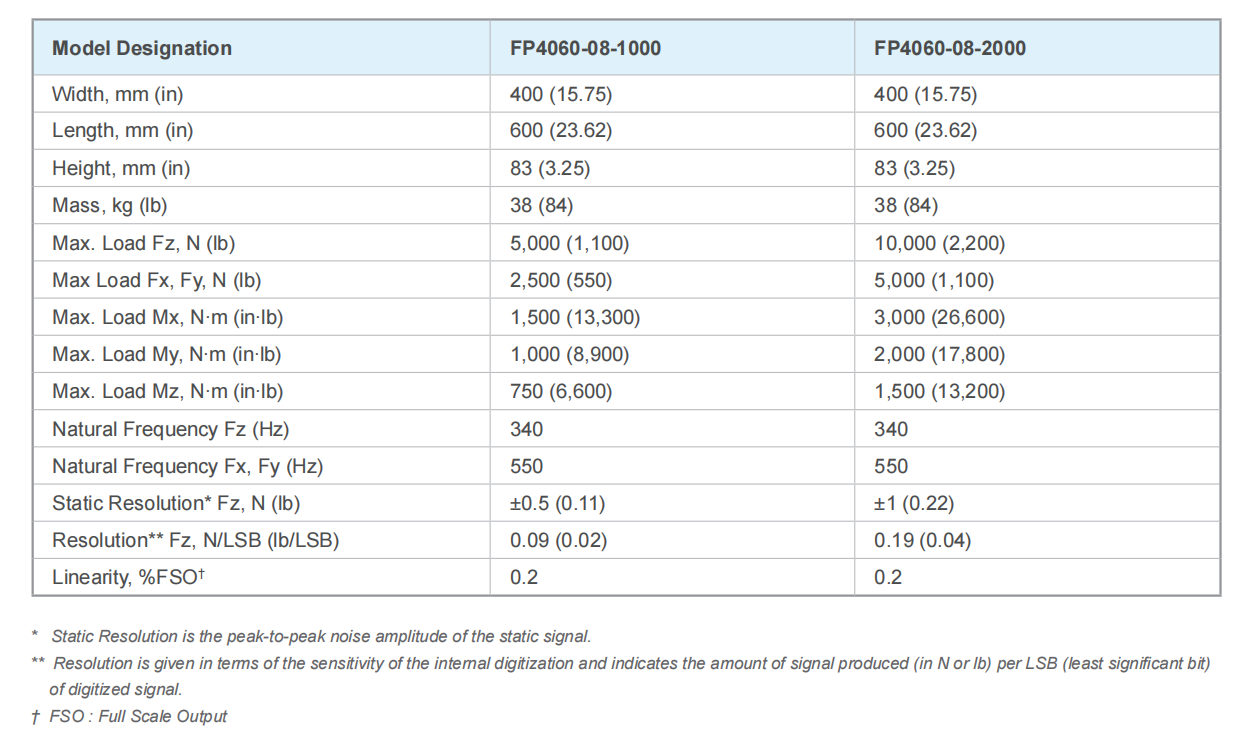The image size is (1243, 743).
Task: Click the Length, mm (in) row label
Action: (x=123, y=131)
